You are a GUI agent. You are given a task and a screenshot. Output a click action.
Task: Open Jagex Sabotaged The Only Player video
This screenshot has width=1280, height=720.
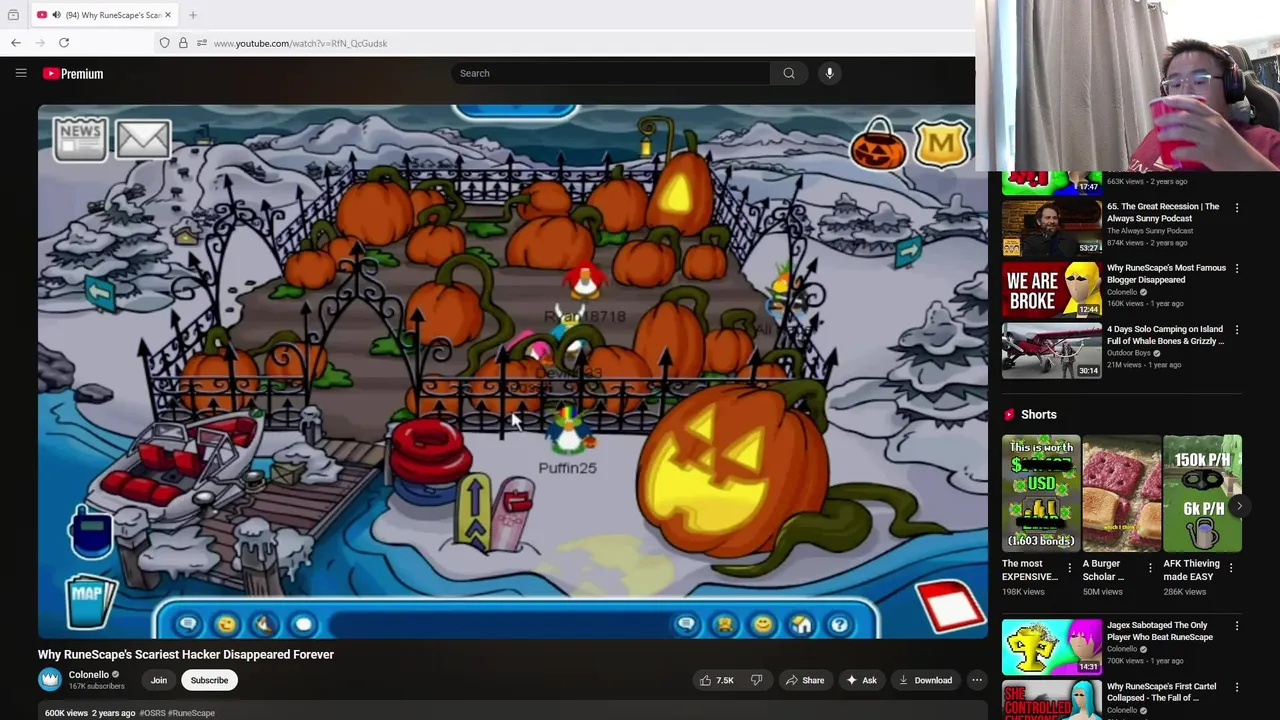click(x=1160, y=631)
